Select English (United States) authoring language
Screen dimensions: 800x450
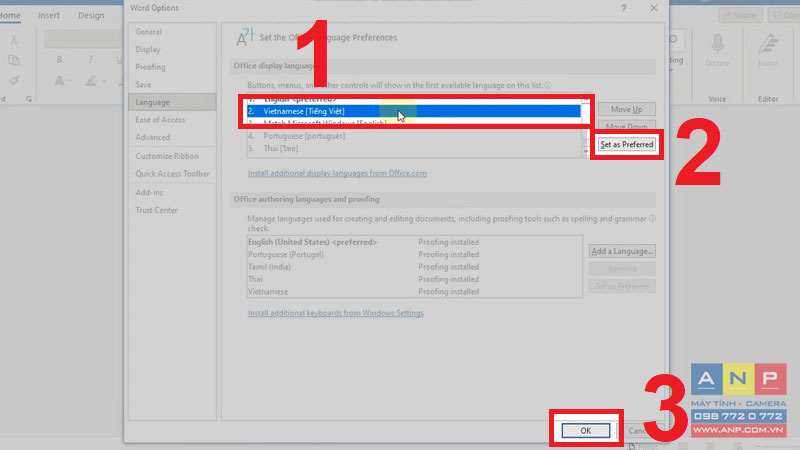click(414, 242)
